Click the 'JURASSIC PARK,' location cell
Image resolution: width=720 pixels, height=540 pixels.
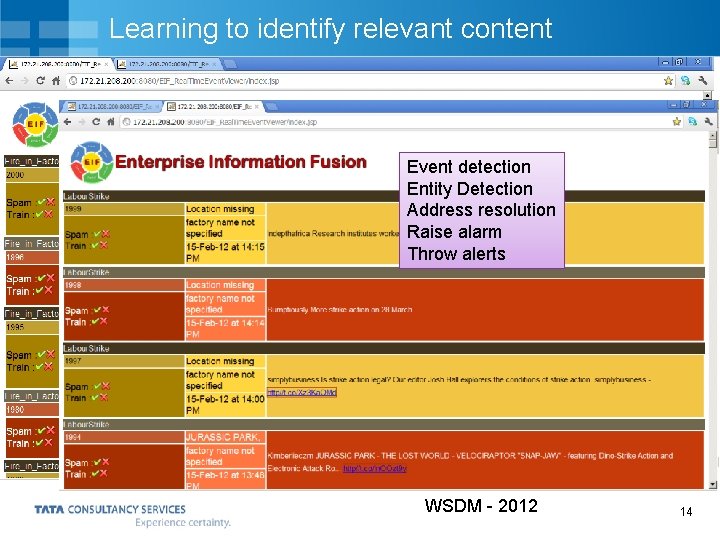[x=225, y=437]
